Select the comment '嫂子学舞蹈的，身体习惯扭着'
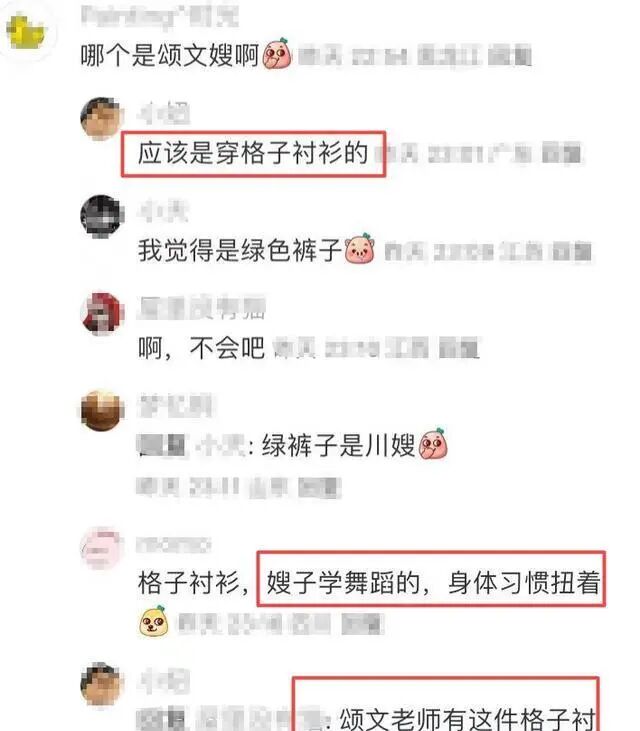 pos(433,583)
